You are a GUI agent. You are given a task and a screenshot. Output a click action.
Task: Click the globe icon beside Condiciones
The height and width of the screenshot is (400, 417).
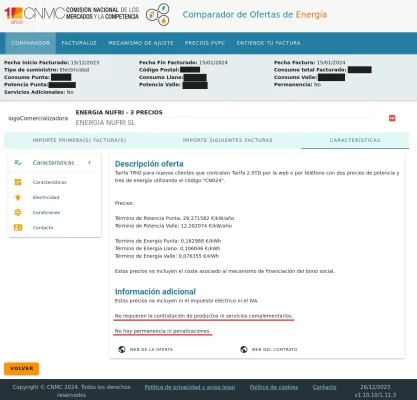point(18,212)
